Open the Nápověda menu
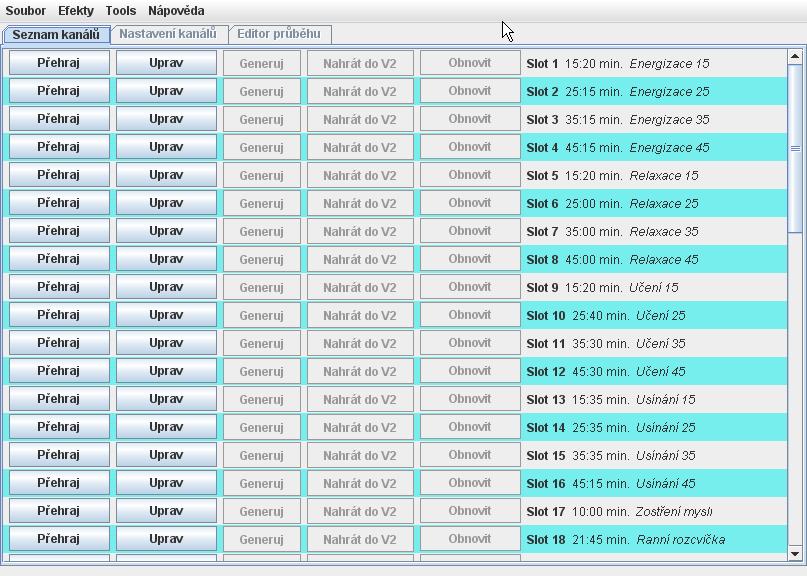This screenshot has width=807, height=576. [176, 11]
